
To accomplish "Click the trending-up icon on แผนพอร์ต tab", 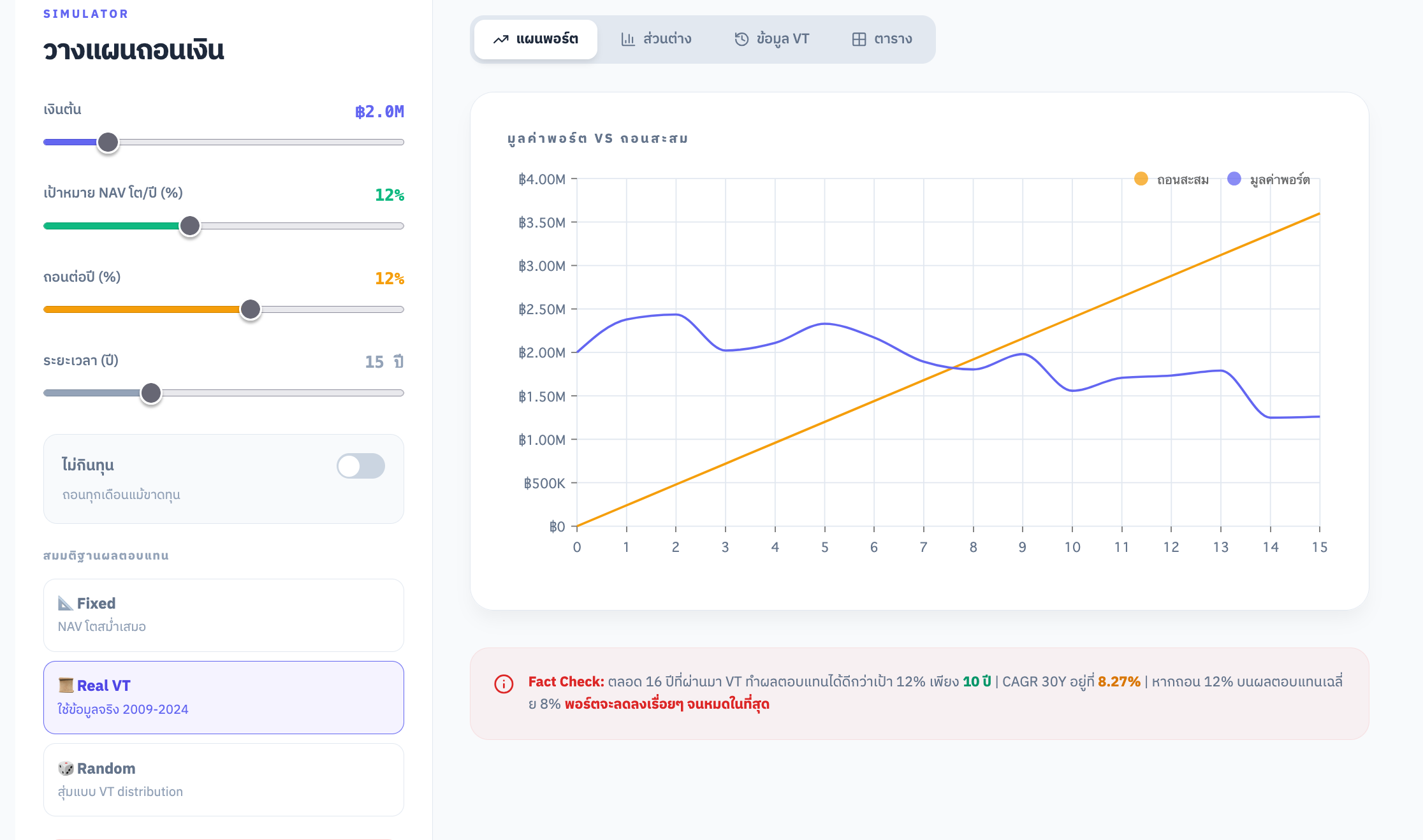I will pos(500,40).
